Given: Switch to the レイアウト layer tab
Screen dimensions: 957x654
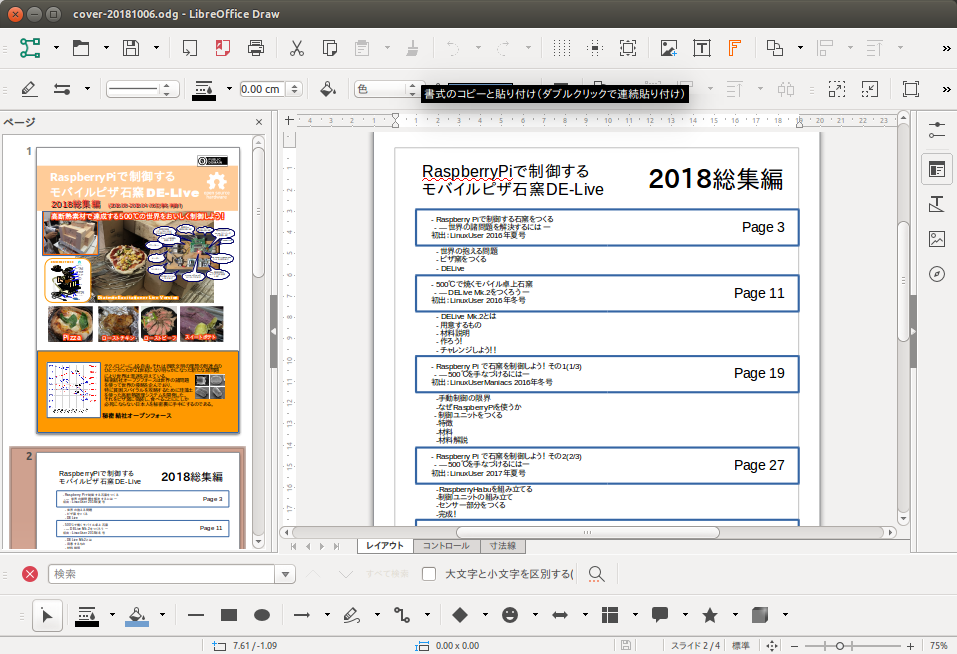Looking at the screenshot, I should (x=385, y=546).
